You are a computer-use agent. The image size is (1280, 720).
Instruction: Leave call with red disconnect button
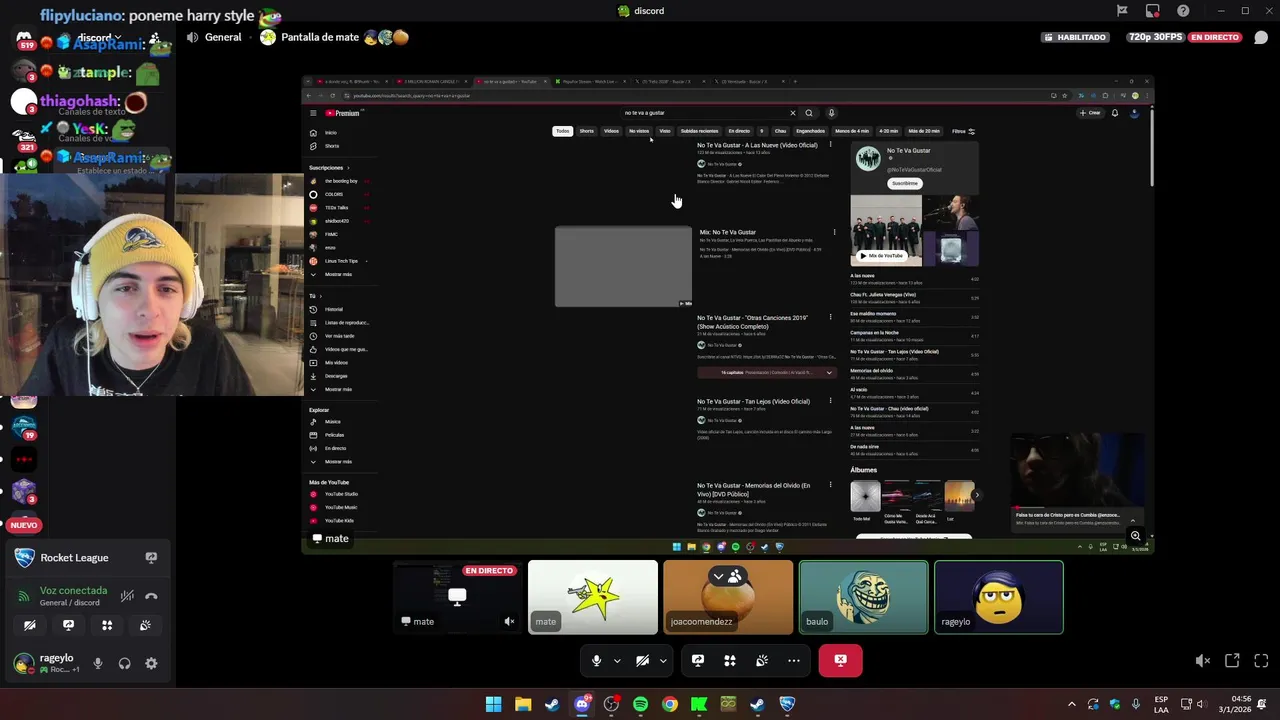click(840, 660)
